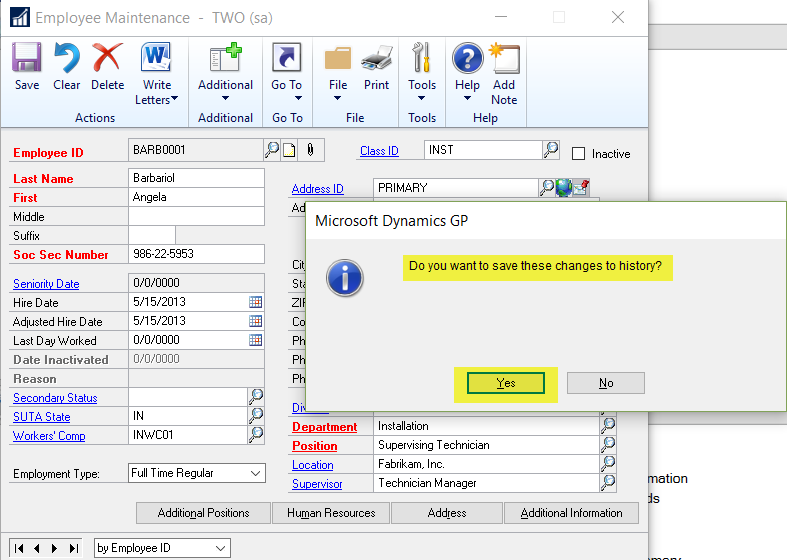787x560 pixels.
Task: Click the Save icon in Actions
Action: point(27,57)
